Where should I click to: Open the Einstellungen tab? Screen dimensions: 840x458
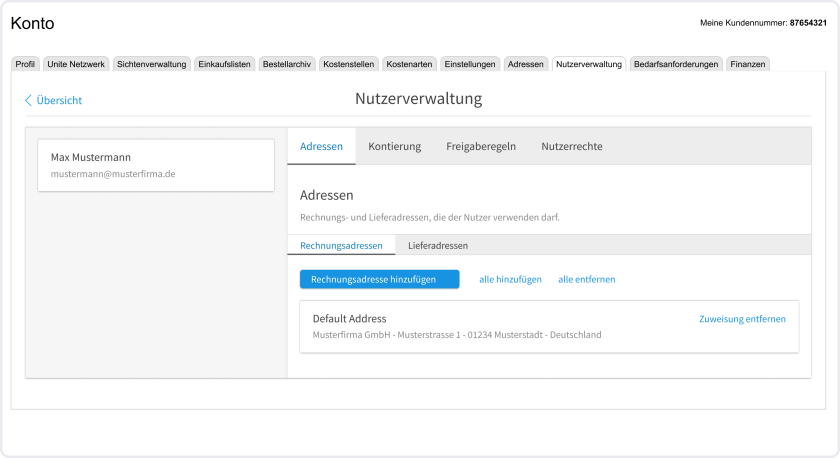click(x=470, y=64)
